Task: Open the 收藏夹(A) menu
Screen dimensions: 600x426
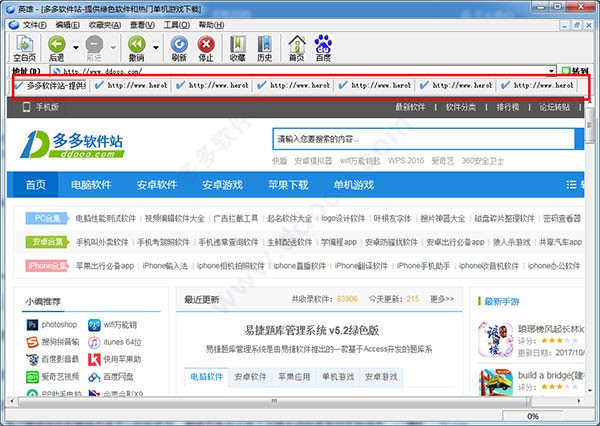Action: coord(105,25)
